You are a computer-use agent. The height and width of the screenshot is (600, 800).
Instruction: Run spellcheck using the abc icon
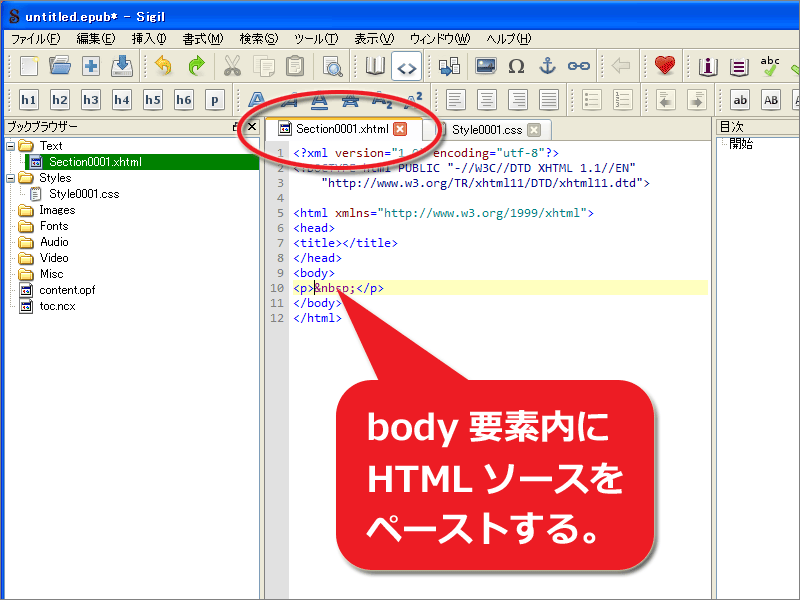768,65
